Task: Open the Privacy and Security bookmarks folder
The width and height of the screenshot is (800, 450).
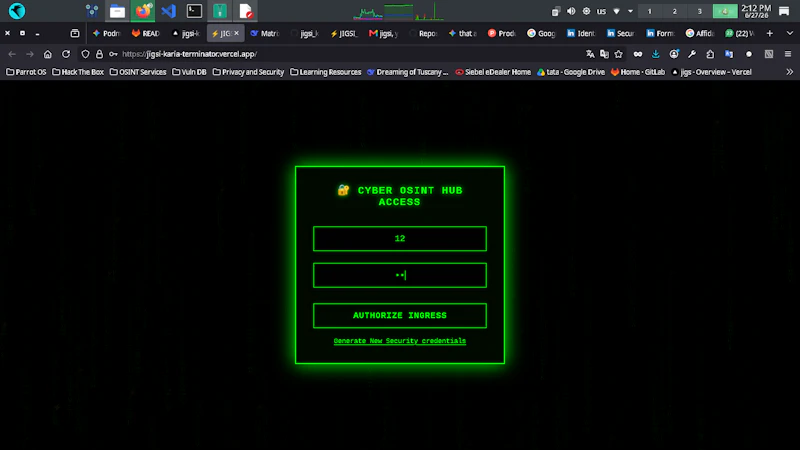Action: [248, 72]
